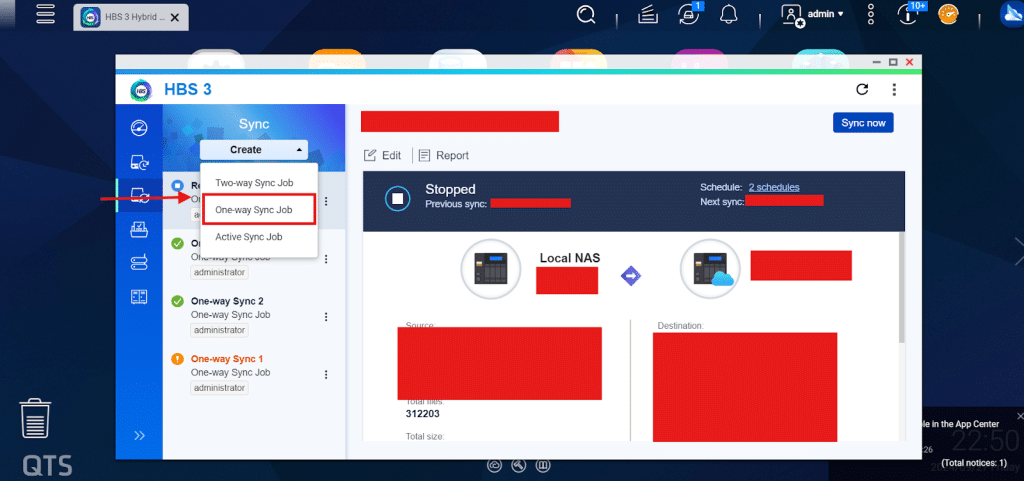Choose Two-way Sync Job from menu
1024x481 pixels.
pyautogui.click(x=254, y=183)
